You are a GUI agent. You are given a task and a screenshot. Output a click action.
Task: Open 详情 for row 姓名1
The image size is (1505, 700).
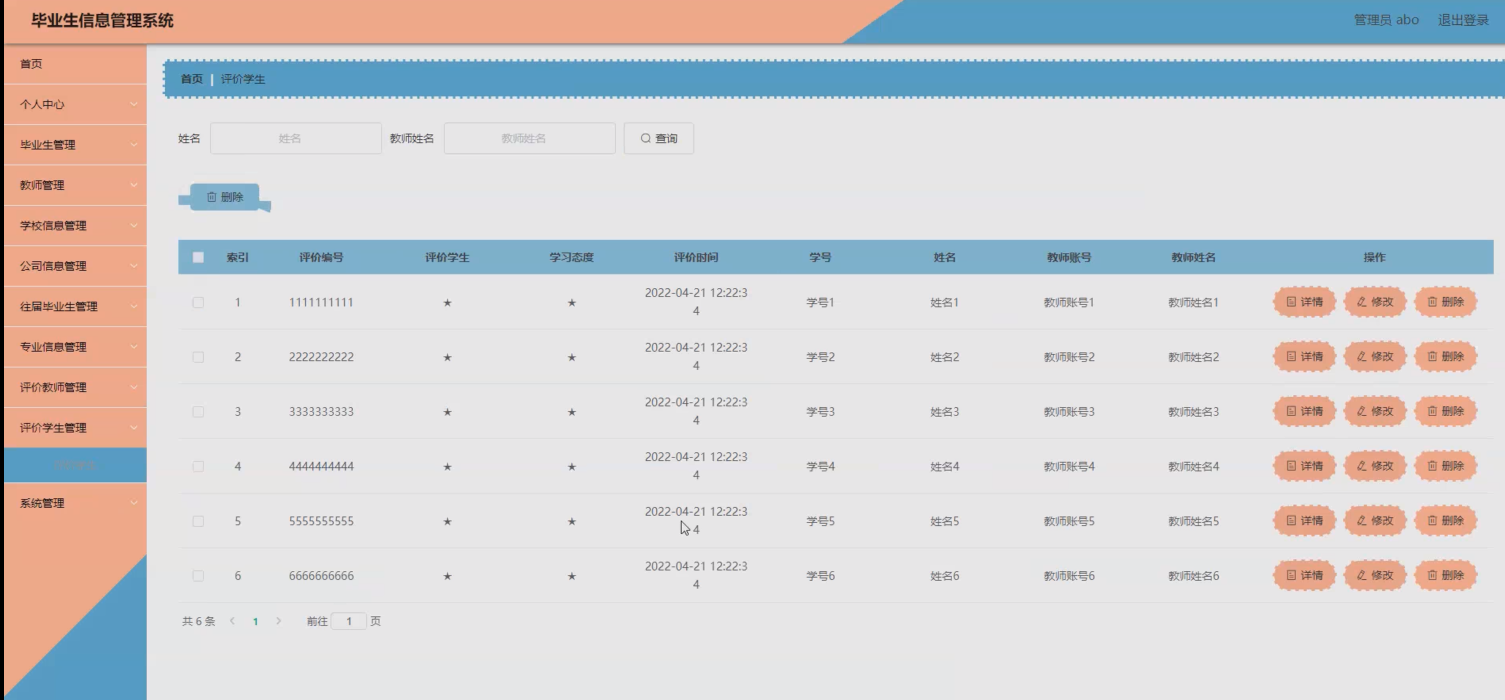click(x=1304, y=302)
